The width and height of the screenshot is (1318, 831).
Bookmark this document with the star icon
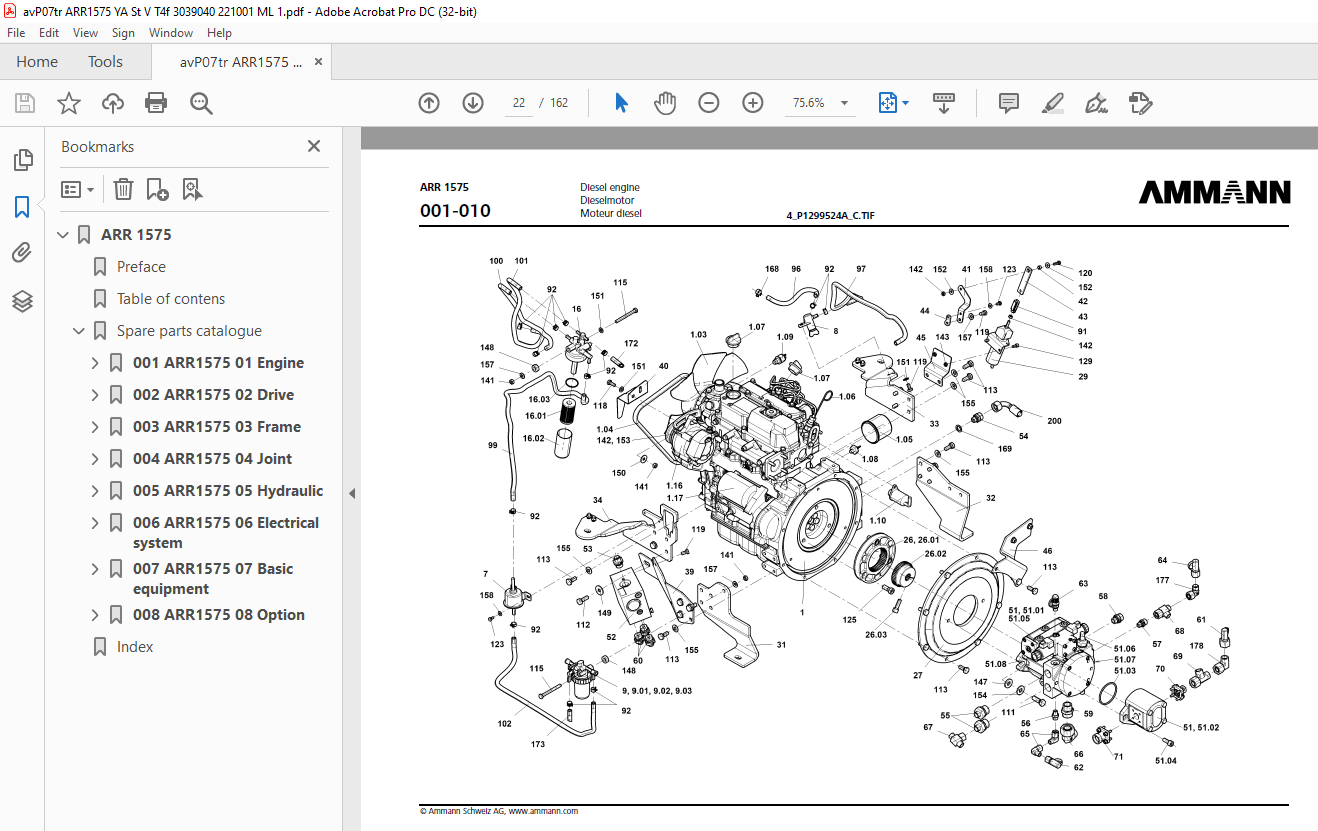68,103
